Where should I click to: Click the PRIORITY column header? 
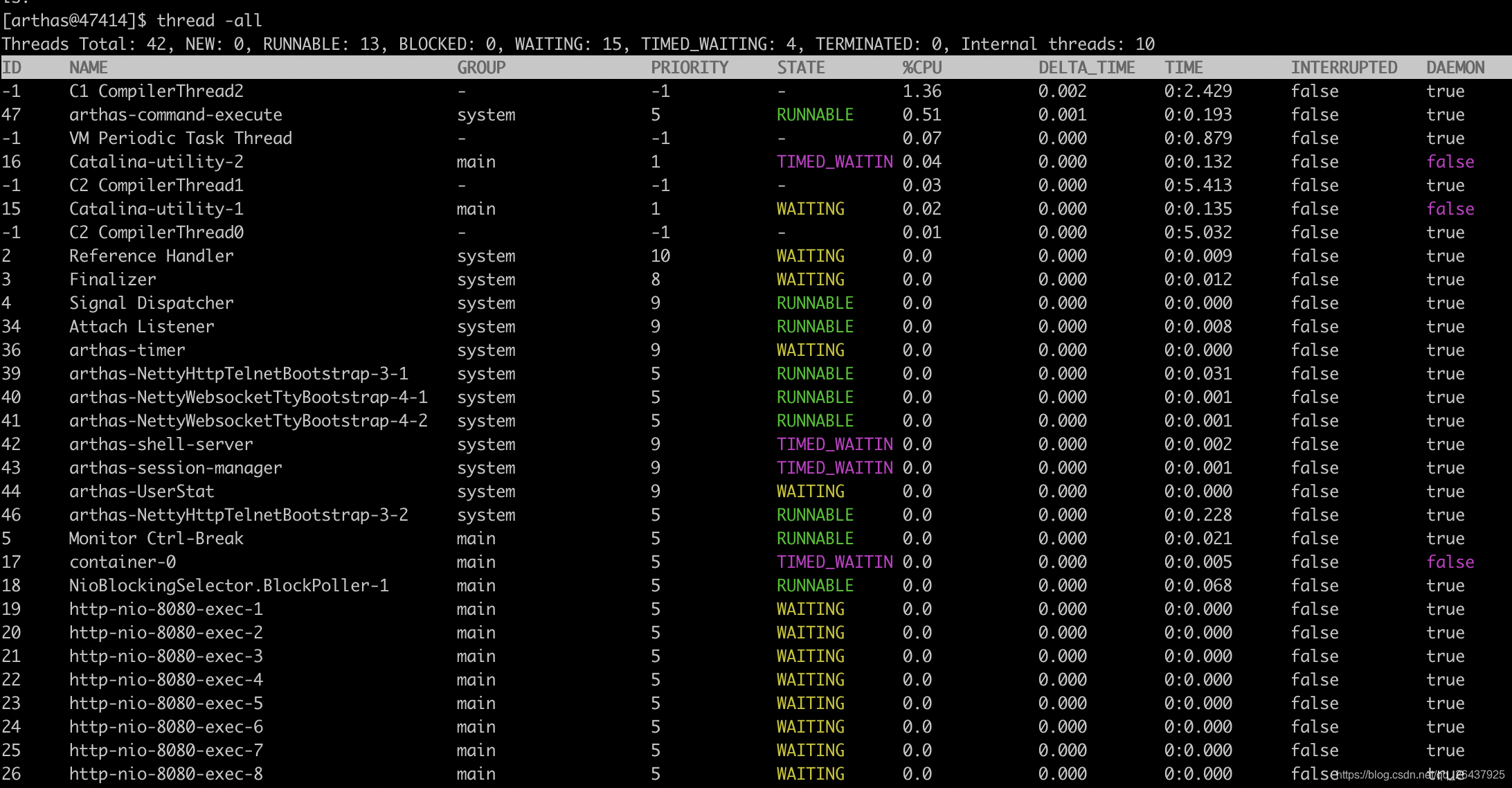[x=690, y=68]
